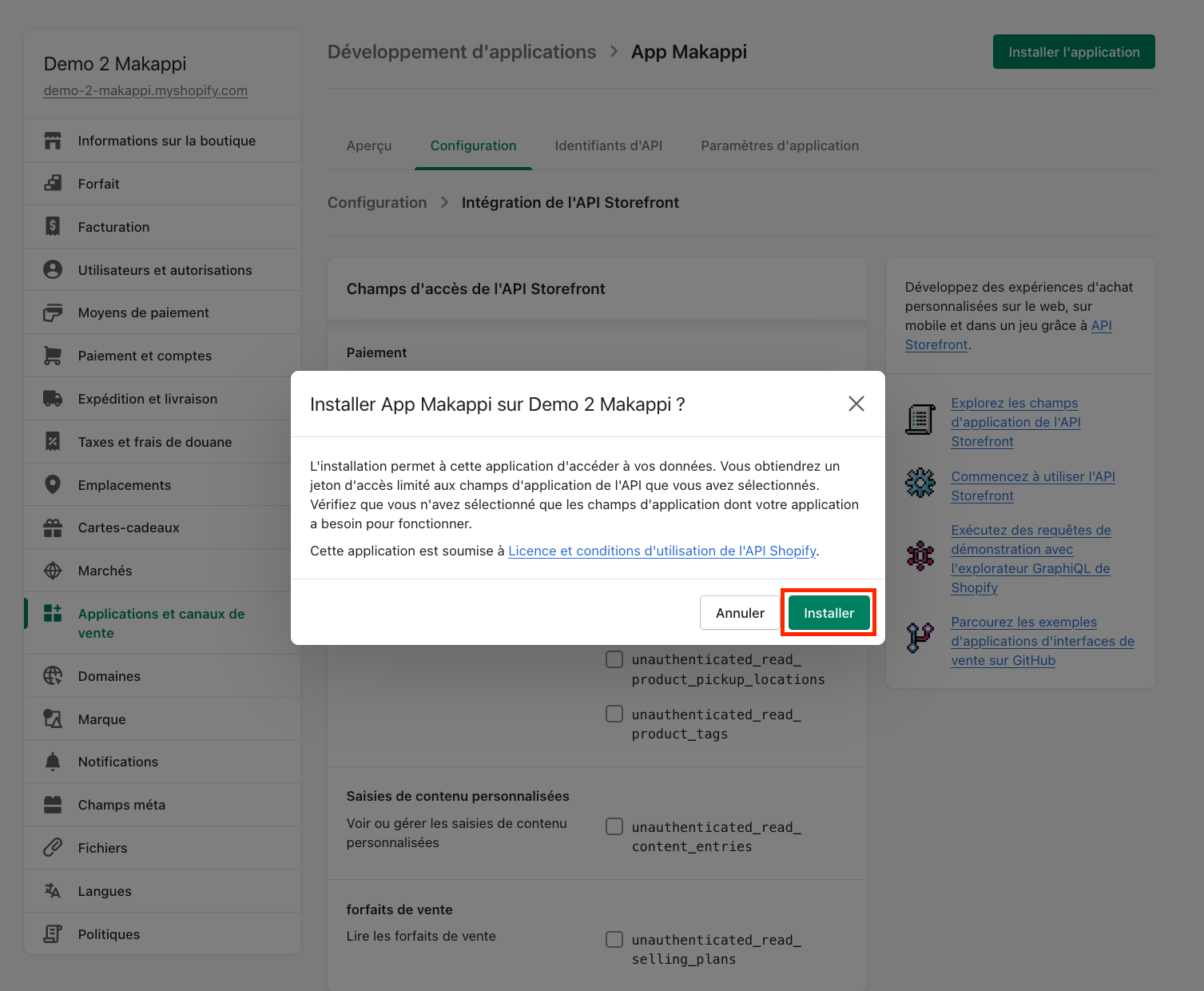
Task: Open Commencez à utiliser l'API Storefront link
Action: coord(1033,486)
